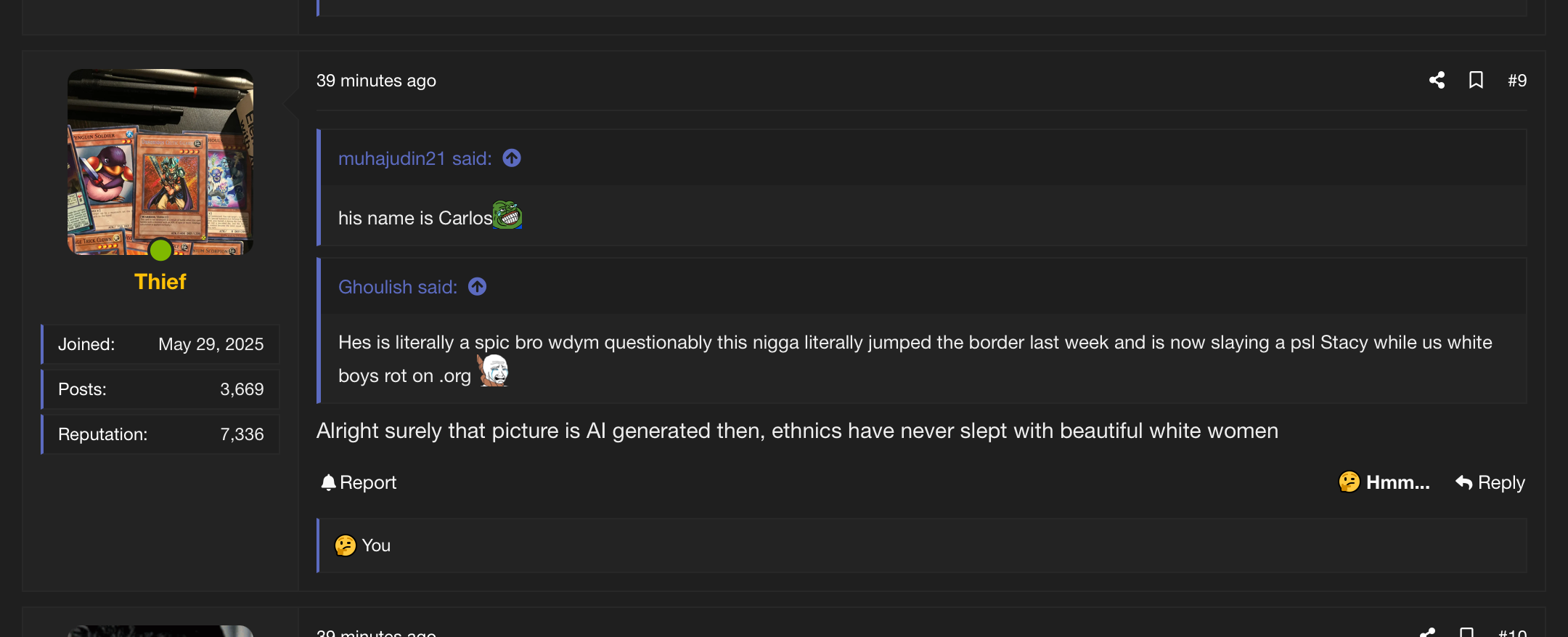Bookmark post #10
Image resolution: width=1568 pixels, height=637 pixels.
point(1466,633)
